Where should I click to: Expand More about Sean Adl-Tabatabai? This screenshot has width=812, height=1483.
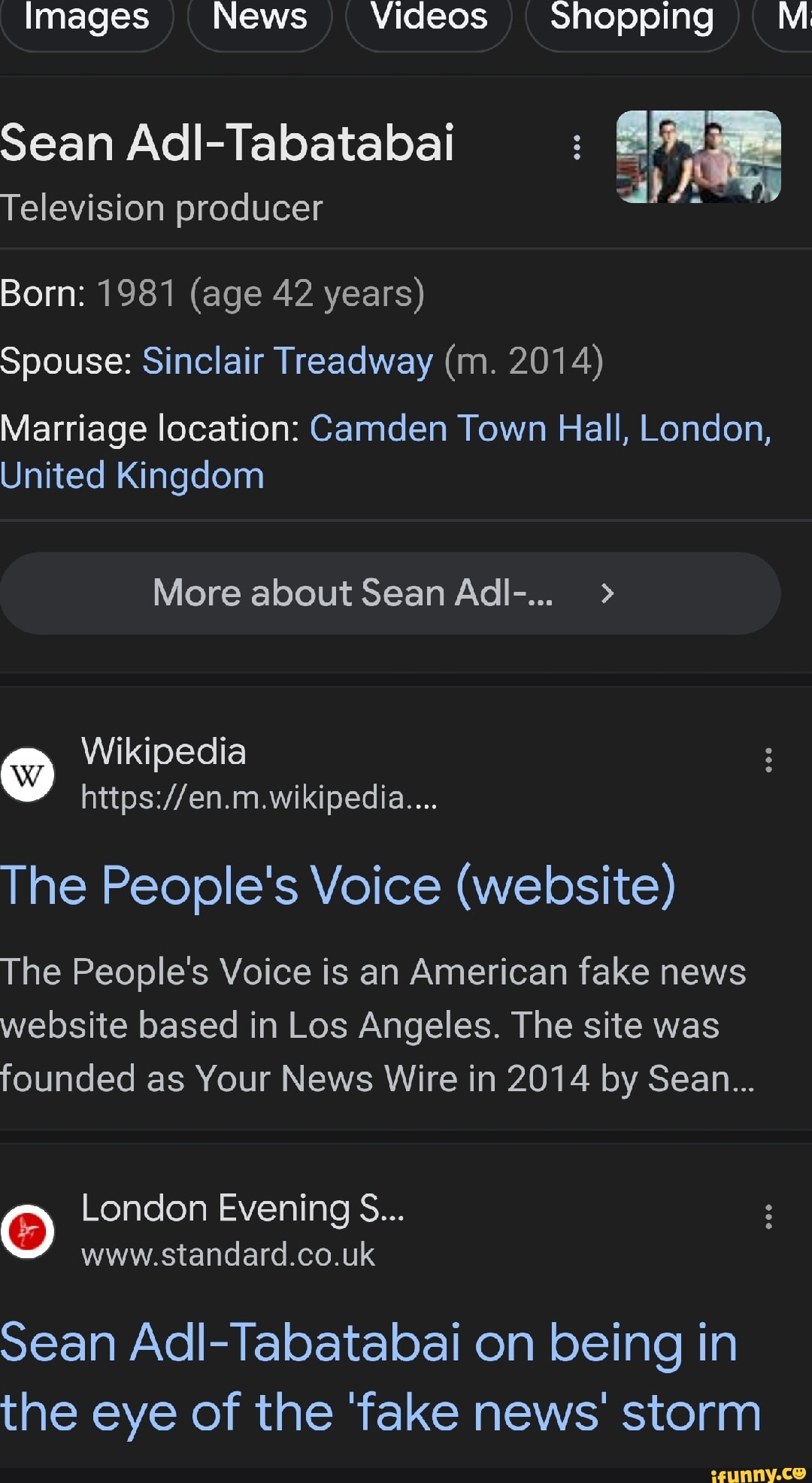point(352,593)
